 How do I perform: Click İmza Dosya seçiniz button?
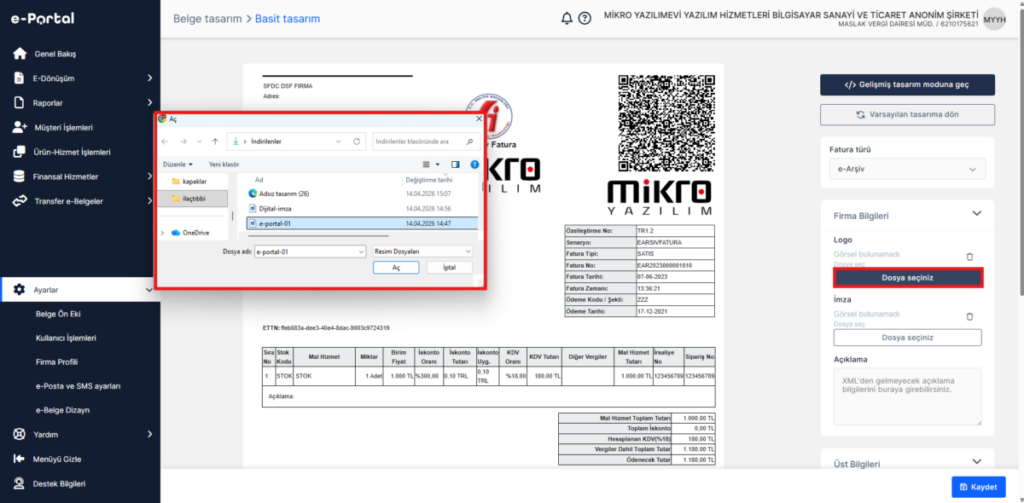pyautogui.click(x=907, y=338)
